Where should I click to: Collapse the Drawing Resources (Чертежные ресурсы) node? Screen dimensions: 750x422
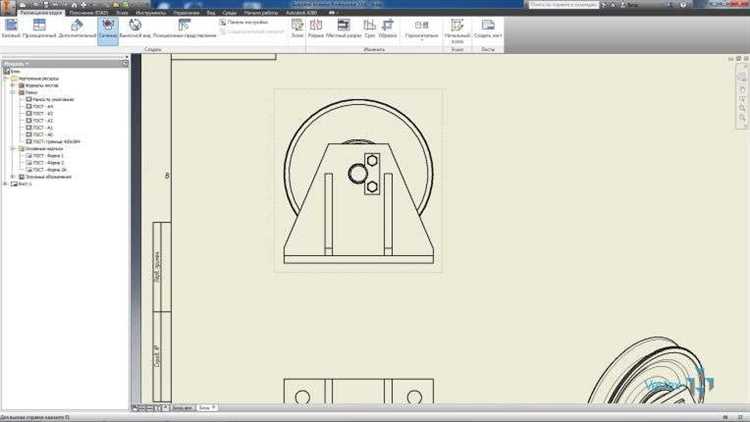point(6,78)
